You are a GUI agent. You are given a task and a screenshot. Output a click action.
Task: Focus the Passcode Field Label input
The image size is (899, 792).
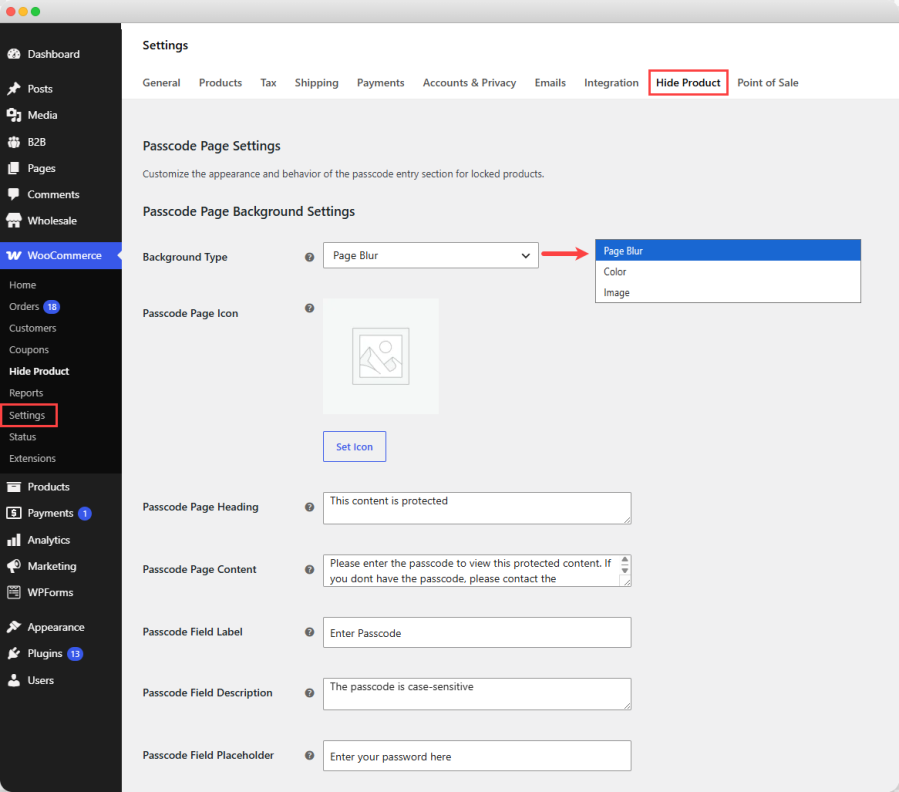(x=477, y=633)
